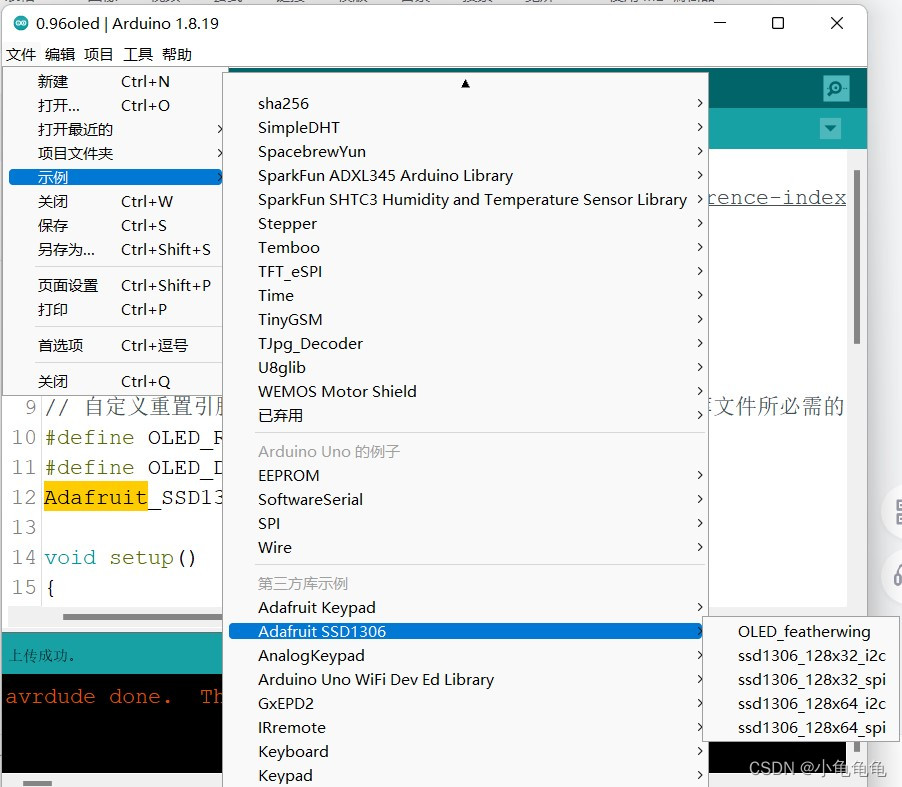This screenshot has width=902, height=787.
Task: Select the highlighted 示例 menu entry
Action: [x=116, y=178]
